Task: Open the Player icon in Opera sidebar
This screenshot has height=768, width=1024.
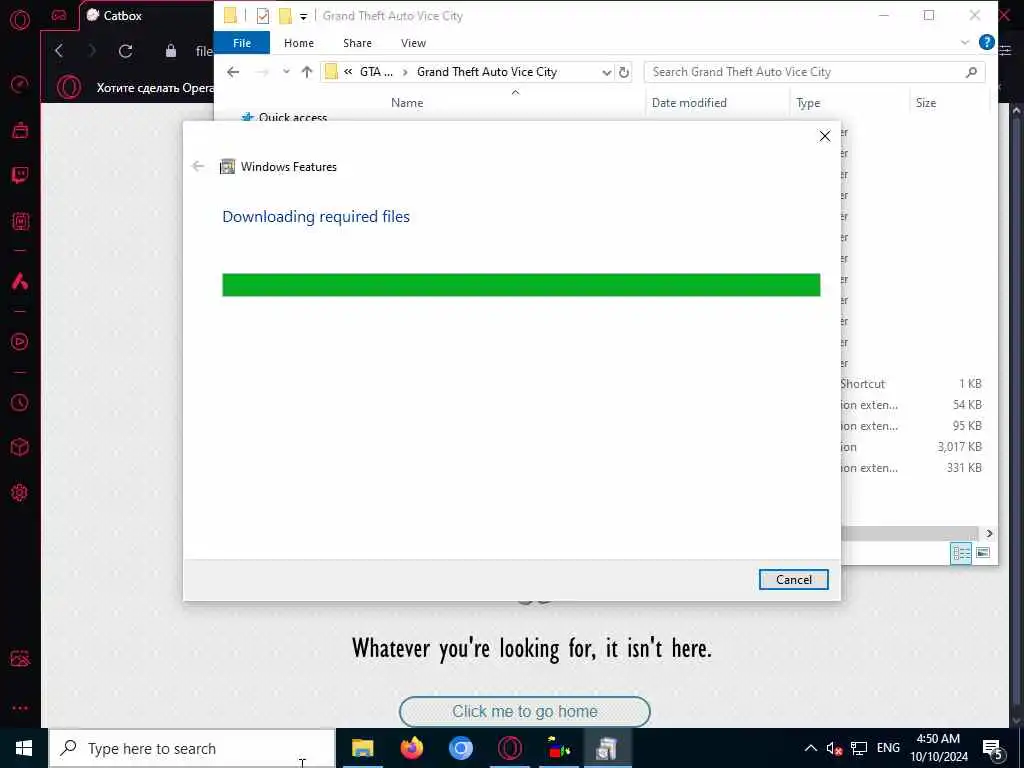Action: [x=20, y=342]
